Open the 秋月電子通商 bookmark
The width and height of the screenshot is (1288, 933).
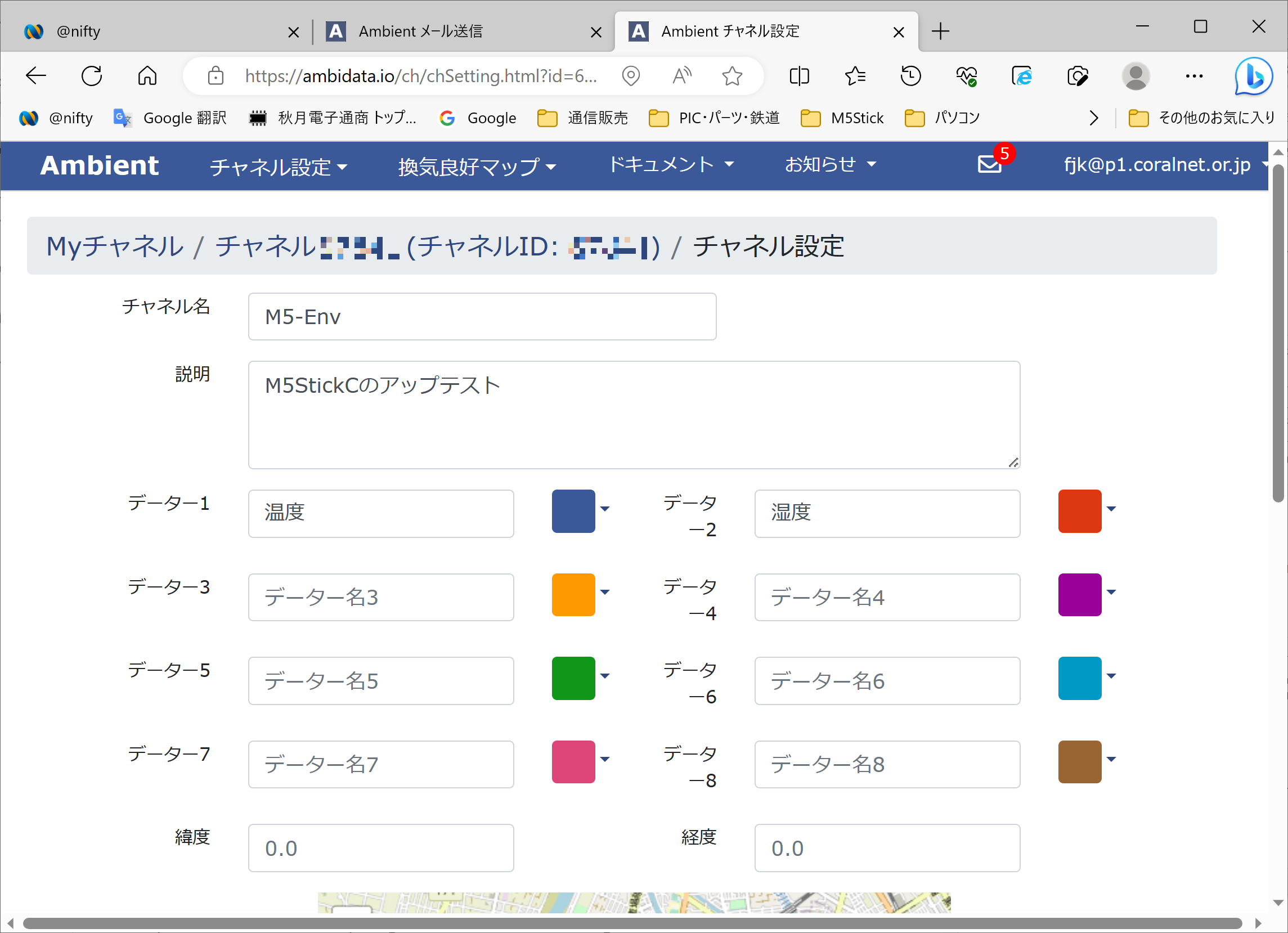coord(332,118)
